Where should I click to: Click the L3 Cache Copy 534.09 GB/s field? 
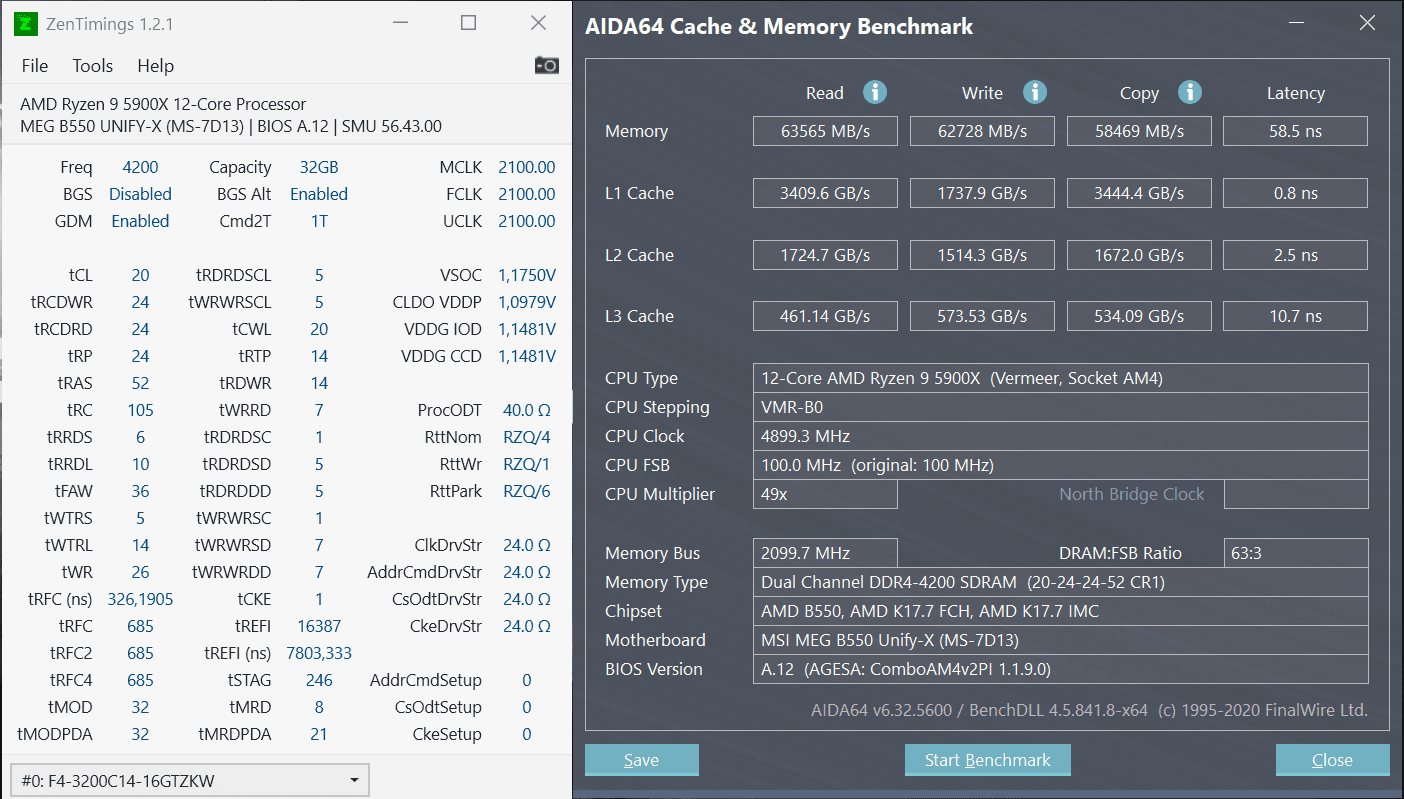click(x=1139, y=316)
